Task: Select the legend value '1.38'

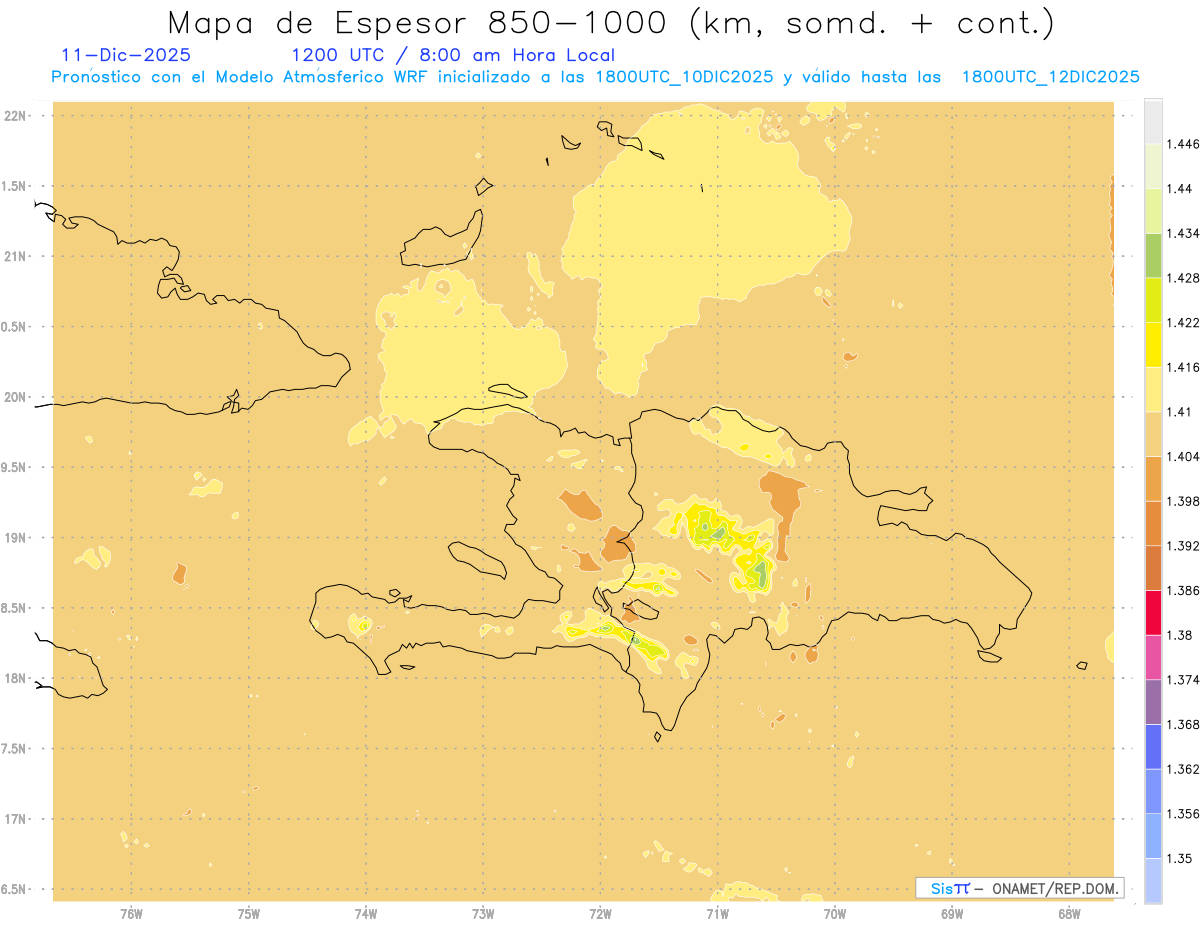Action: pyautogui.click(x=1180, y=635)
